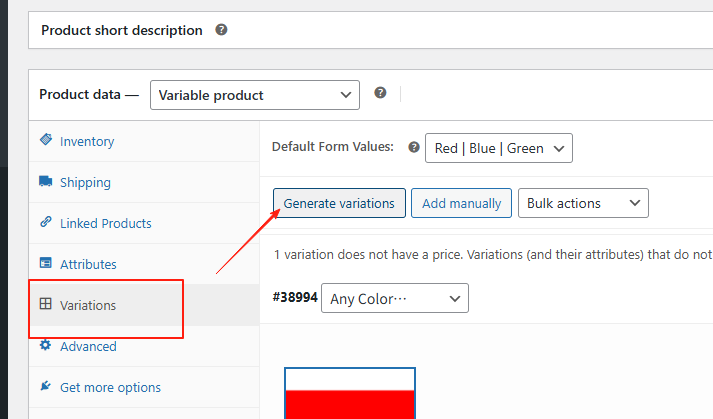Click the #38994 variation ID label
This screenshot has width=713, height=419.
click(x=293, y=298)
